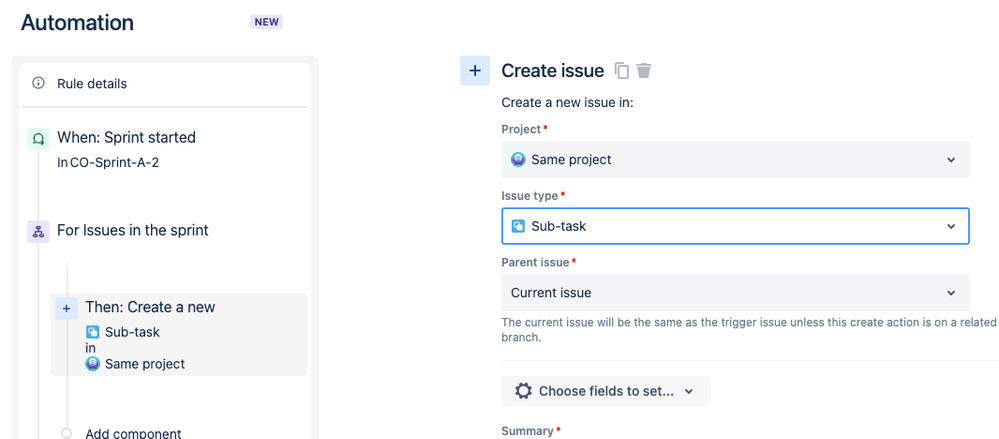Open the Project dropdown showing Same project
999x439 pixels.
(x=735, y=159)
